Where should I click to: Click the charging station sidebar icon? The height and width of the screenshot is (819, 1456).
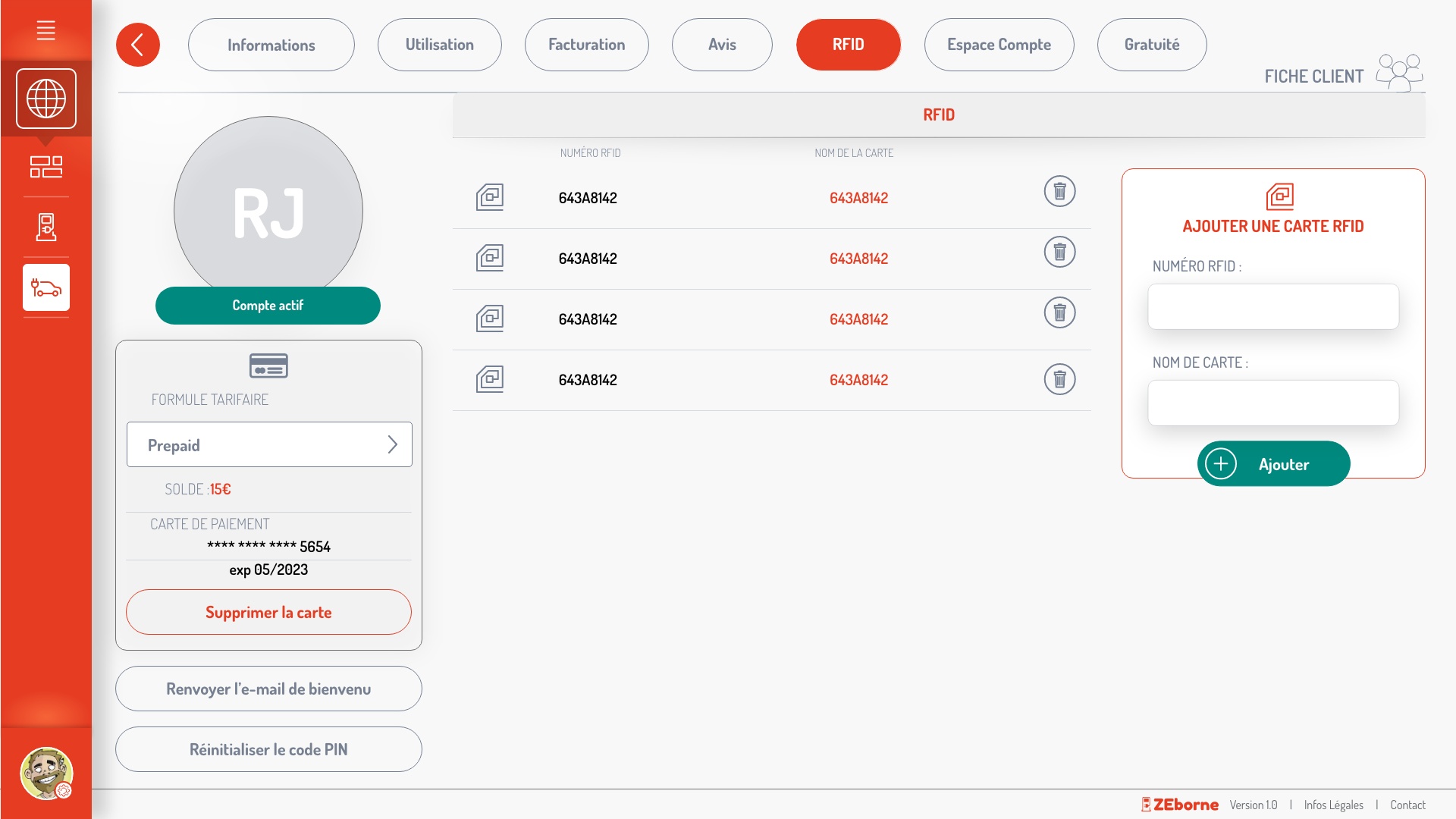(x=45, y=227)
